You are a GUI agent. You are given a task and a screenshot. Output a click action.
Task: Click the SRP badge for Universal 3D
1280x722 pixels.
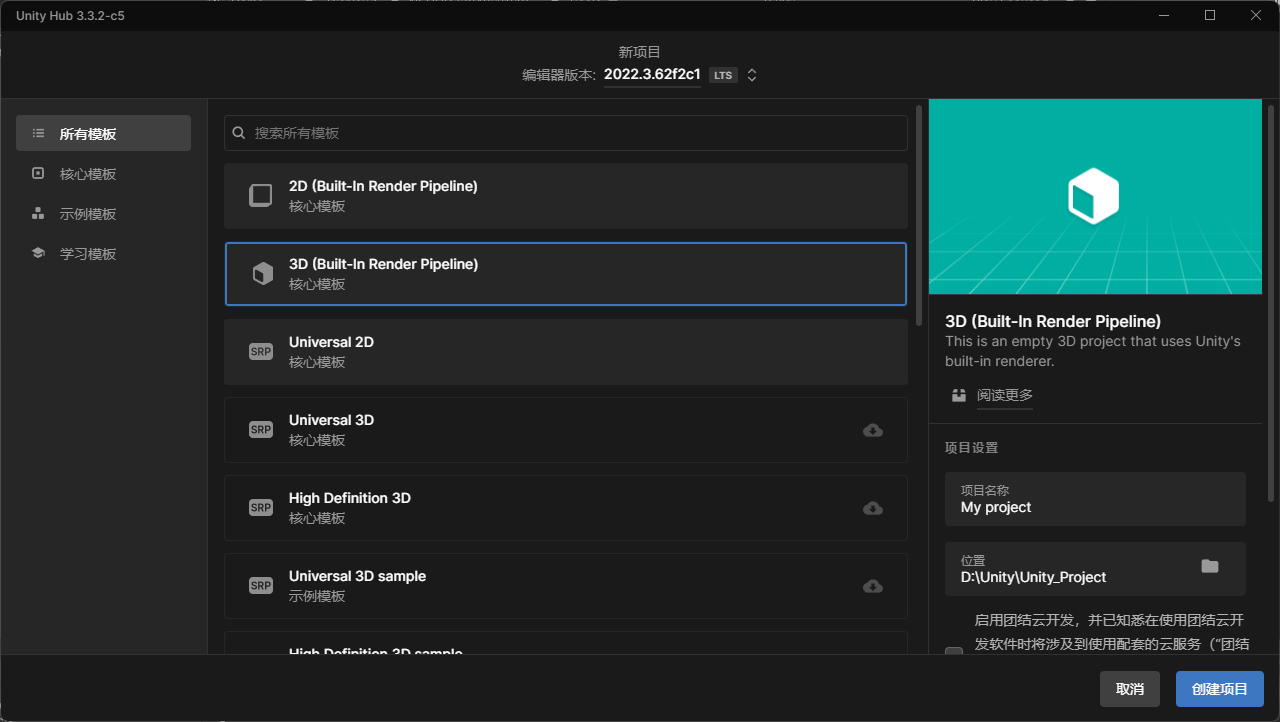point(261,430)
